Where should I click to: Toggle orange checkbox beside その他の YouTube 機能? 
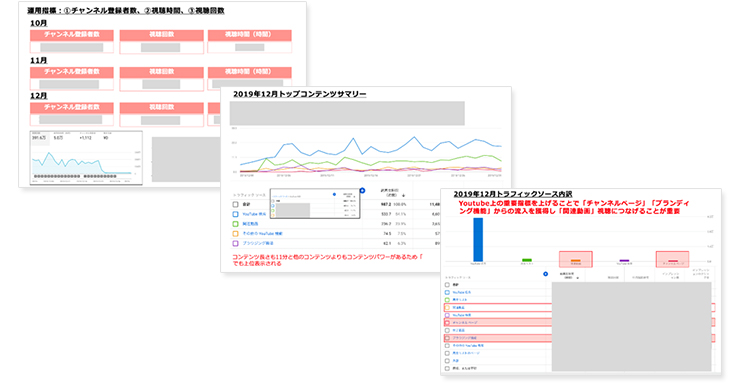235,234
